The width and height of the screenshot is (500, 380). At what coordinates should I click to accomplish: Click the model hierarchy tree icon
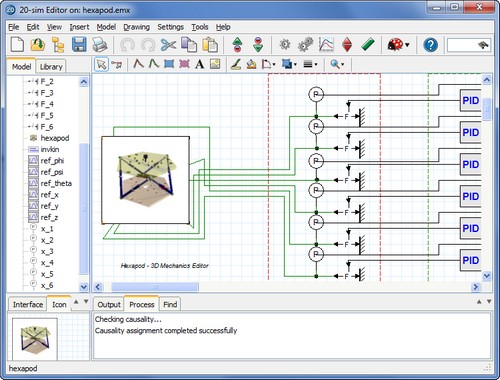58,44
